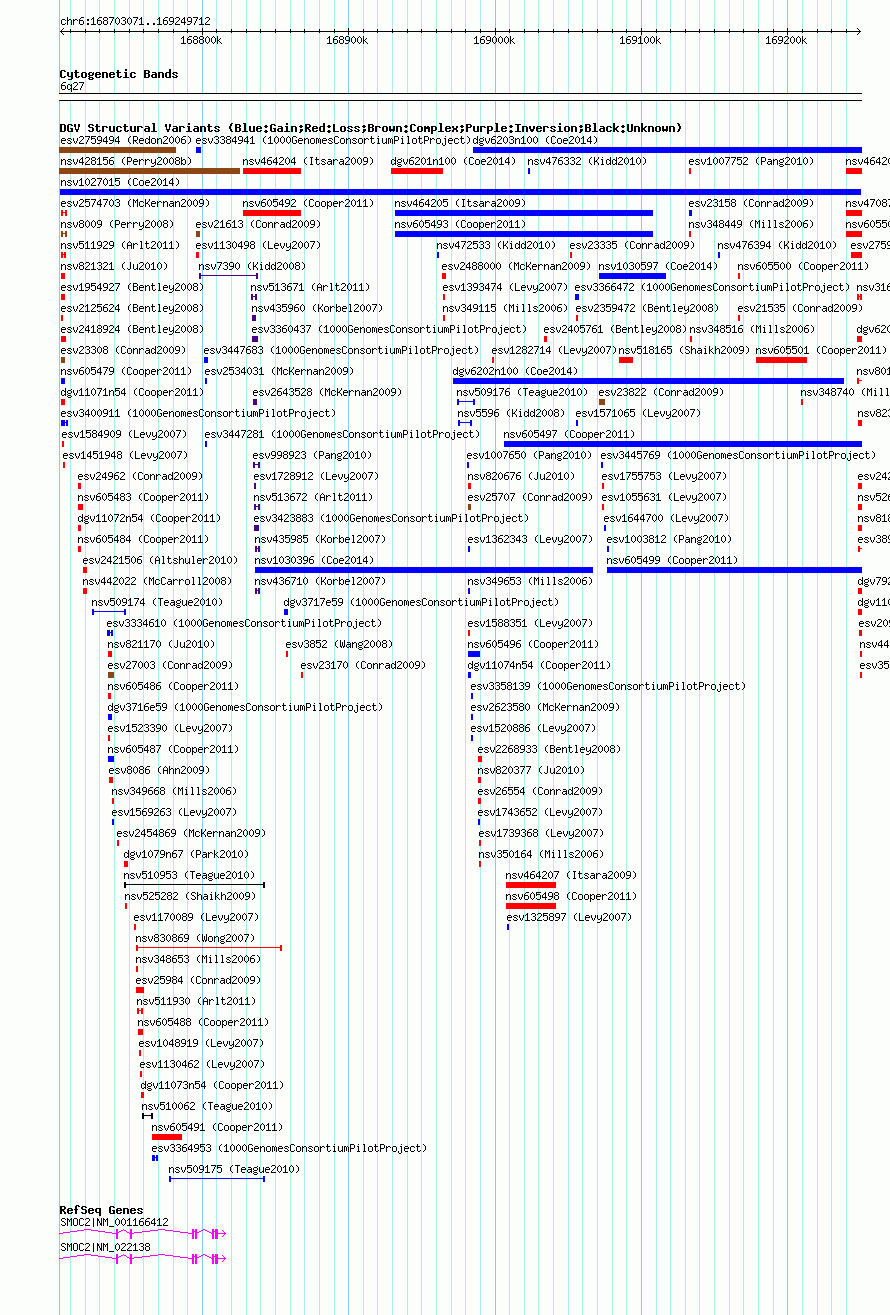Select red loss bar under nsv464204 (Itsara2009)

272,171
